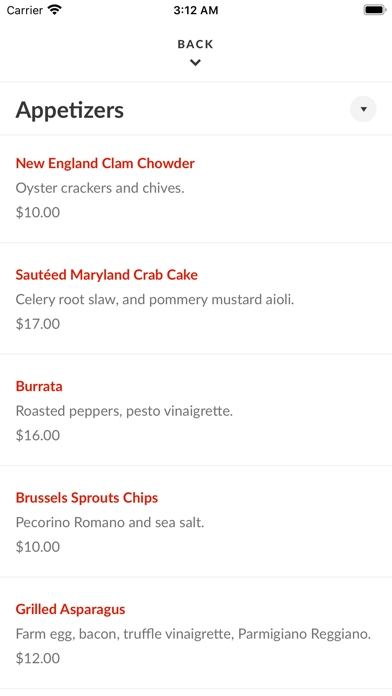Screen dimensions: 392x696
Task: Click the down chevron under BACK
Action: pyautogui.click(x=195, y=63)
